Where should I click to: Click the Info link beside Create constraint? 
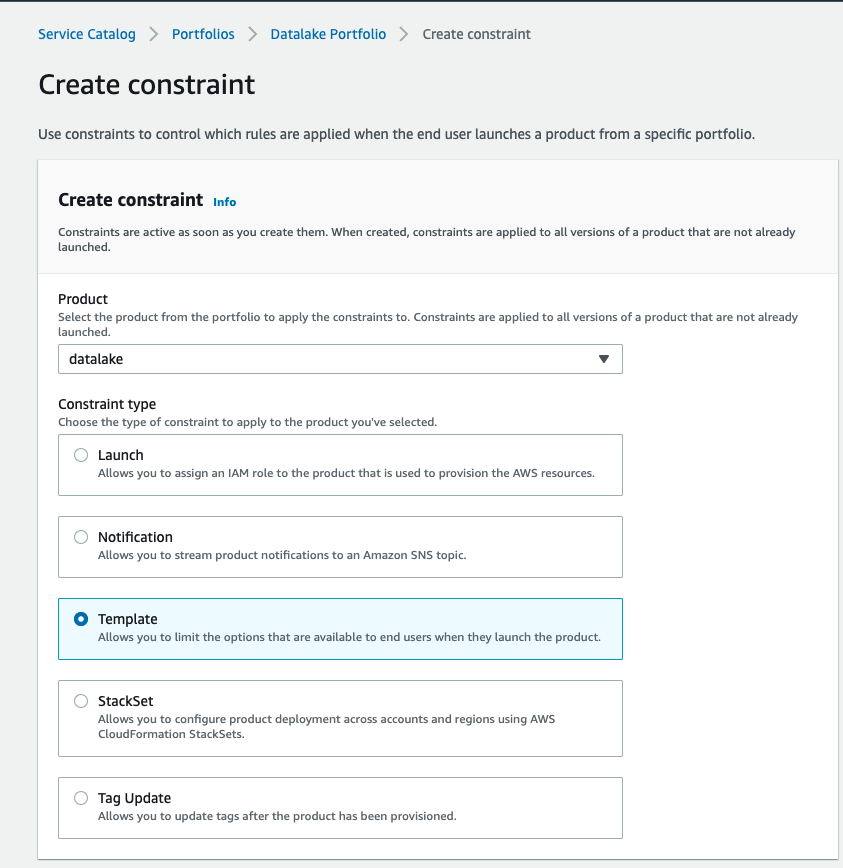click(225, 202)
